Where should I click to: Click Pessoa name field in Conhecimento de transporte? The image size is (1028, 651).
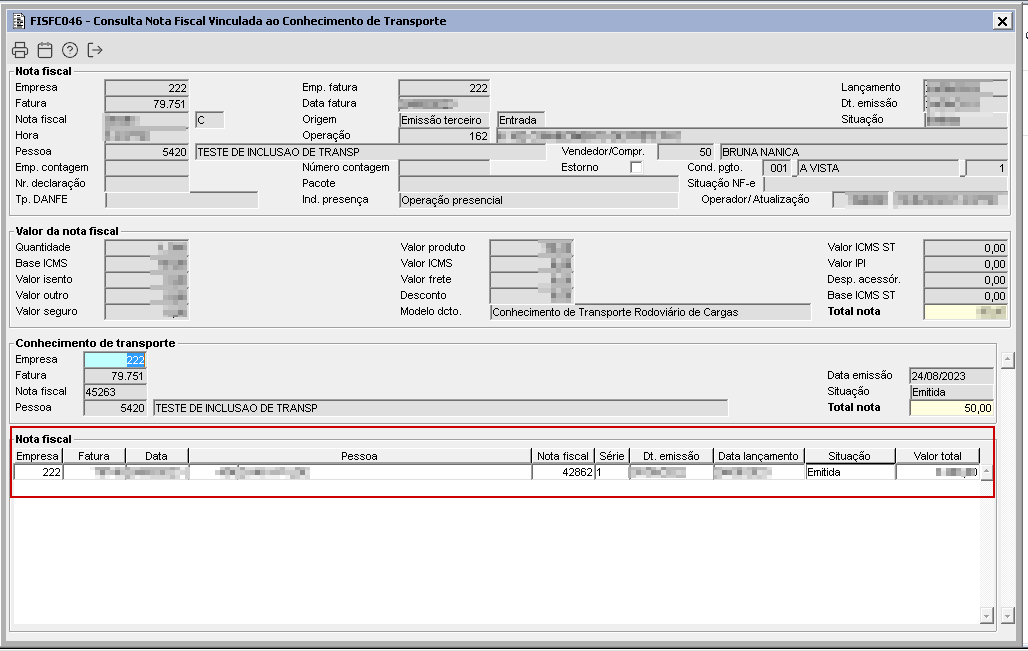440,408
